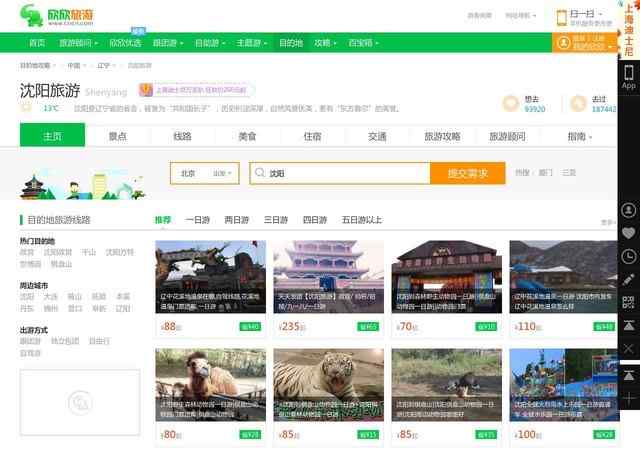Select the 三日游 route filter tab
Viewport: 640px width, 450px height.
tap(276, 220)
